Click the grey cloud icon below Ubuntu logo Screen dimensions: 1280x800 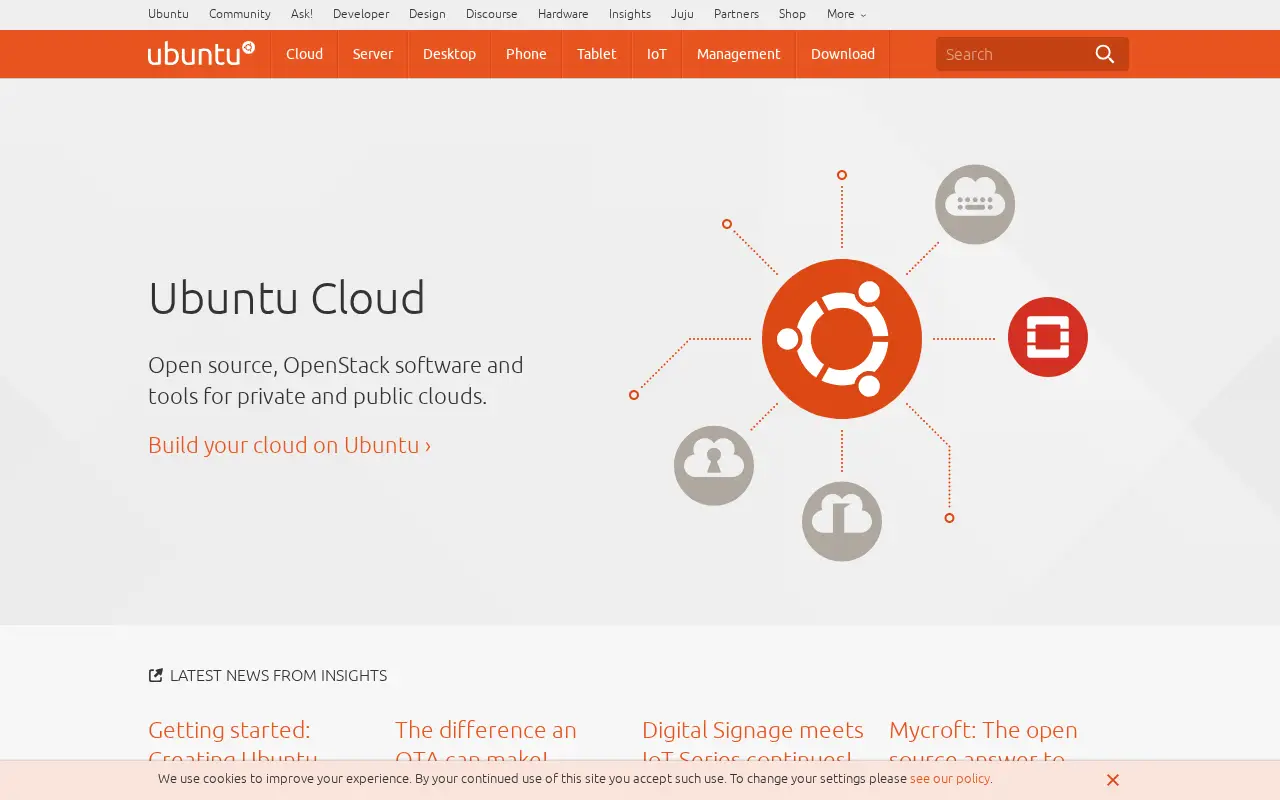pos(842,521)
